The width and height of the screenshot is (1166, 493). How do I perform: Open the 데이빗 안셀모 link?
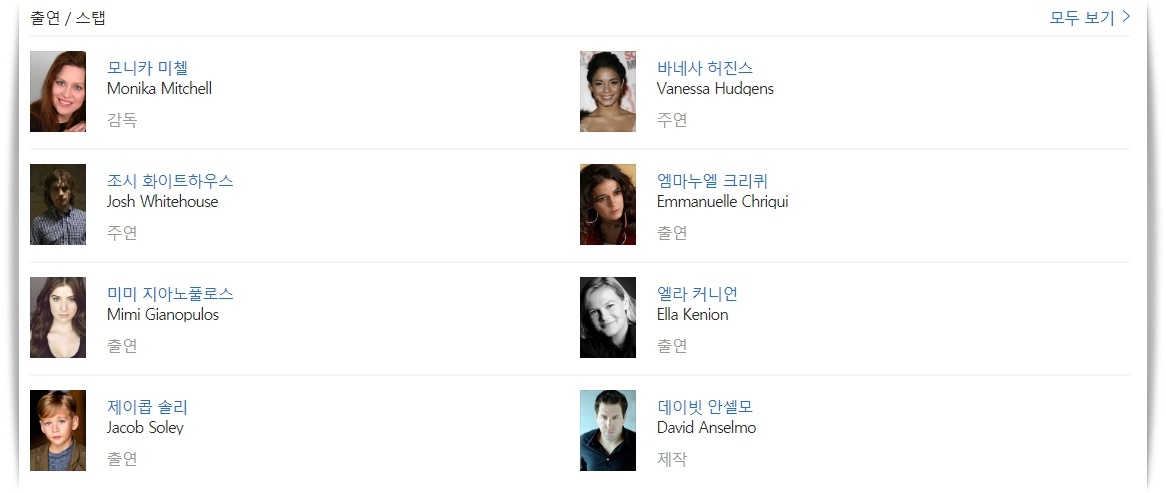coord(704,407)
